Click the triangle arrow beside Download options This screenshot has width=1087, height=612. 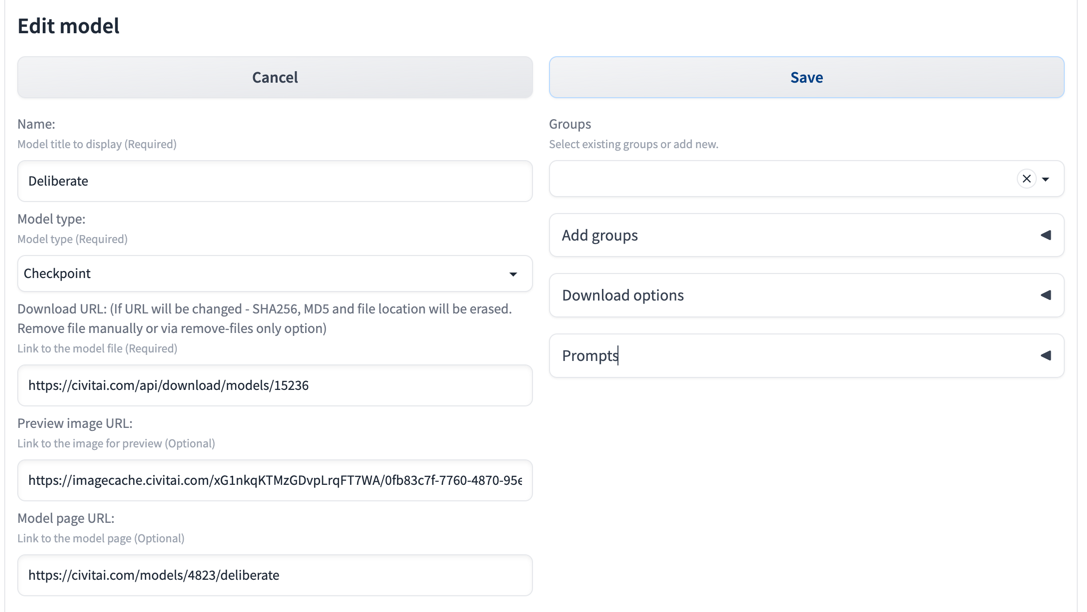pos(1045,295)
